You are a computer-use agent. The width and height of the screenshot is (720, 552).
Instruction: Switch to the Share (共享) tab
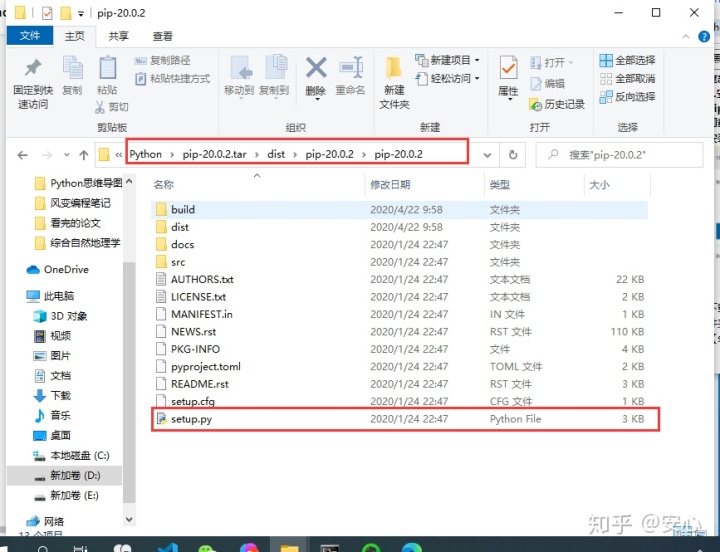[x=118, y=36]
